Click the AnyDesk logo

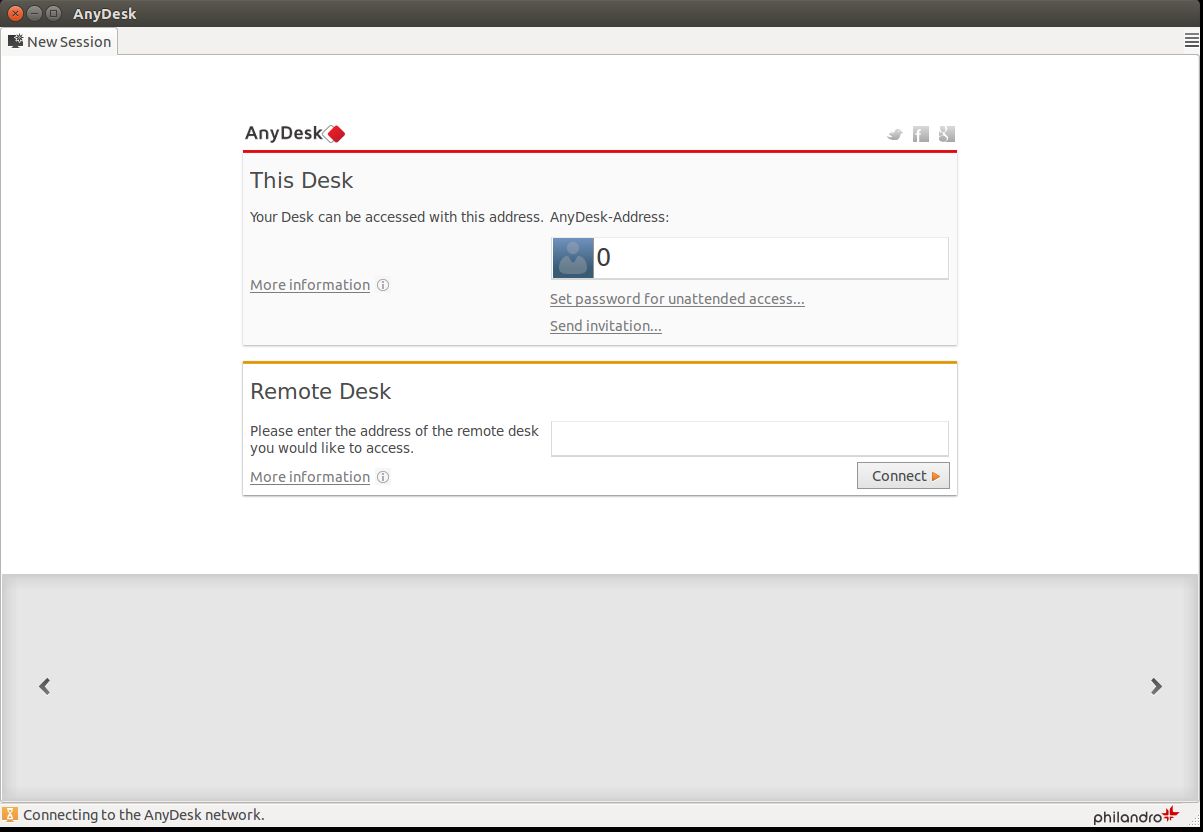(x=295, y=133)
